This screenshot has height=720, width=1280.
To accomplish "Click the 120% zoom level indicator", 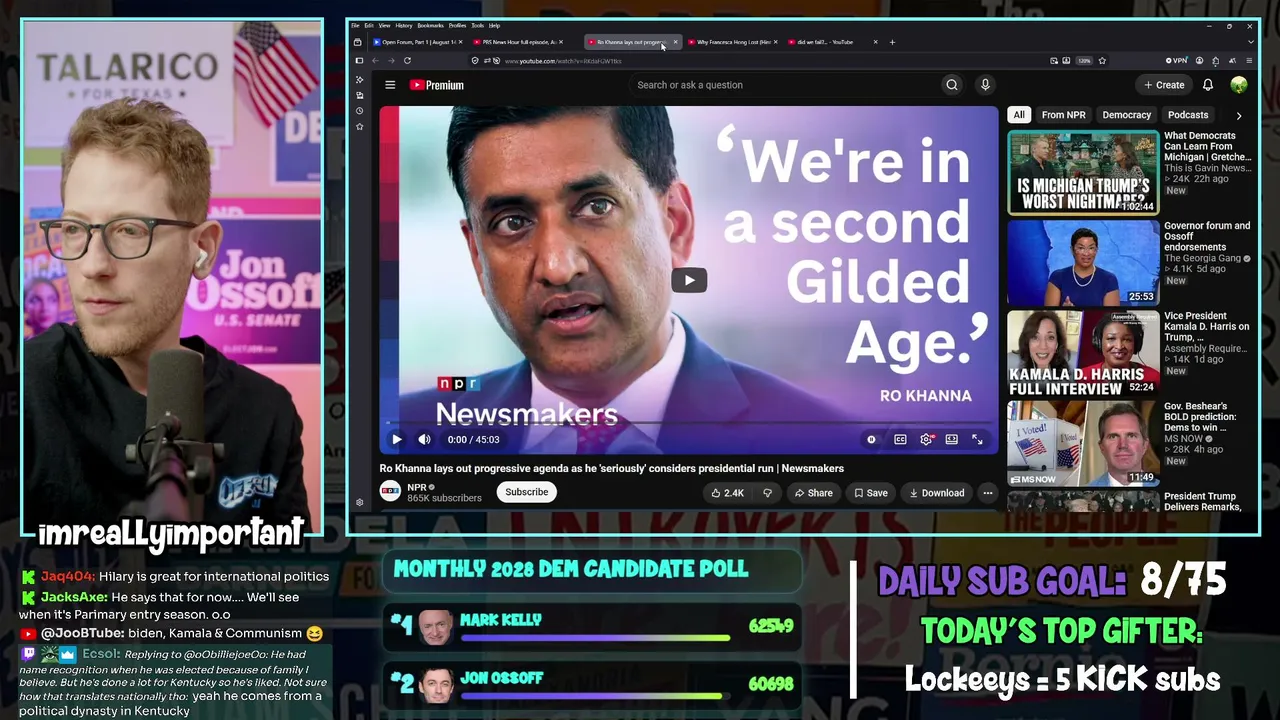I will 1084,61.
